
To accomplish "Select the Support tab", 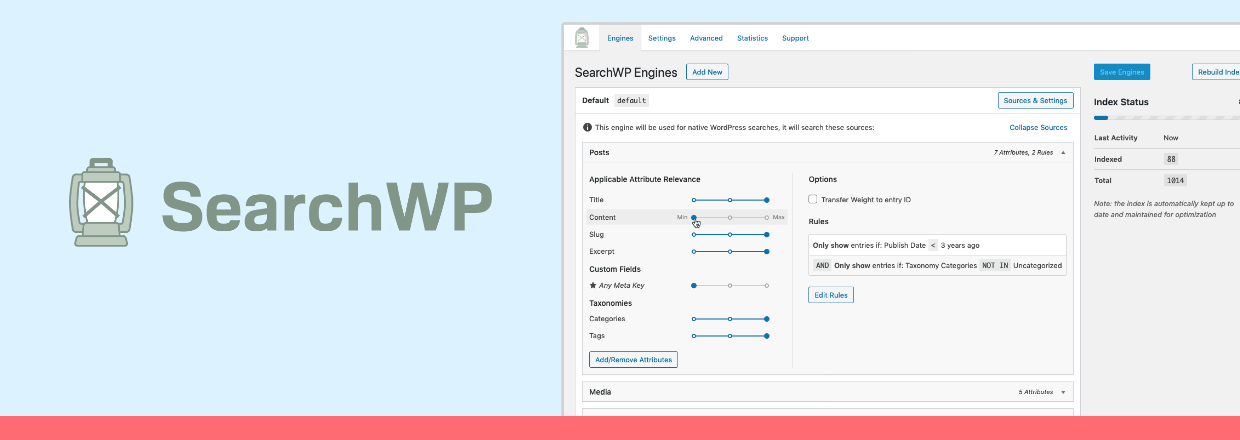I will (x=795, y=38).
